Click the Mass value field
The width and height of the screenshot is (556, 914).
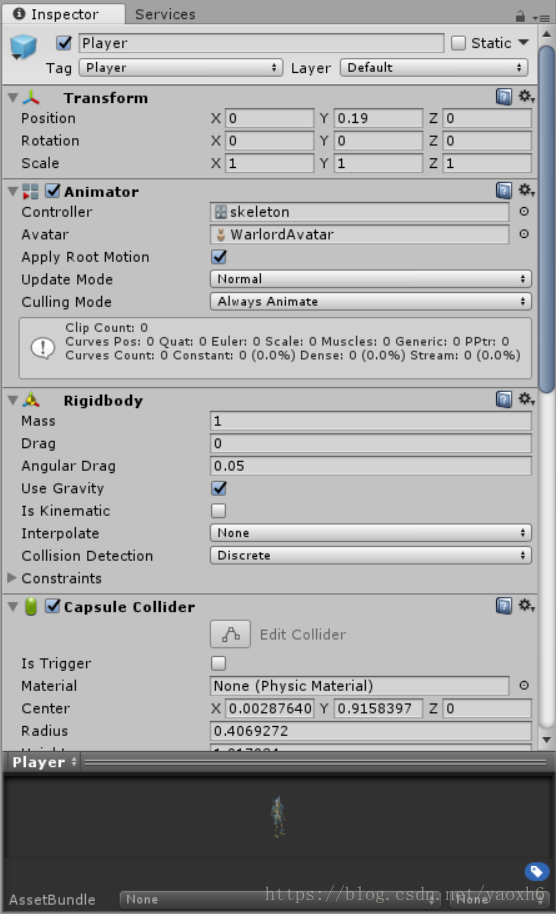[x=371, y=421]
